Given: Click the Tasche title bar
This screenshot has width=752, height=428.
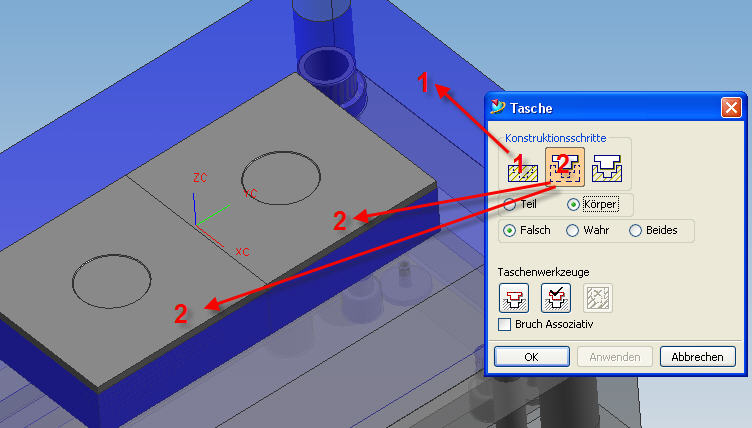Looking at the screenshot, I should point(615,107).
